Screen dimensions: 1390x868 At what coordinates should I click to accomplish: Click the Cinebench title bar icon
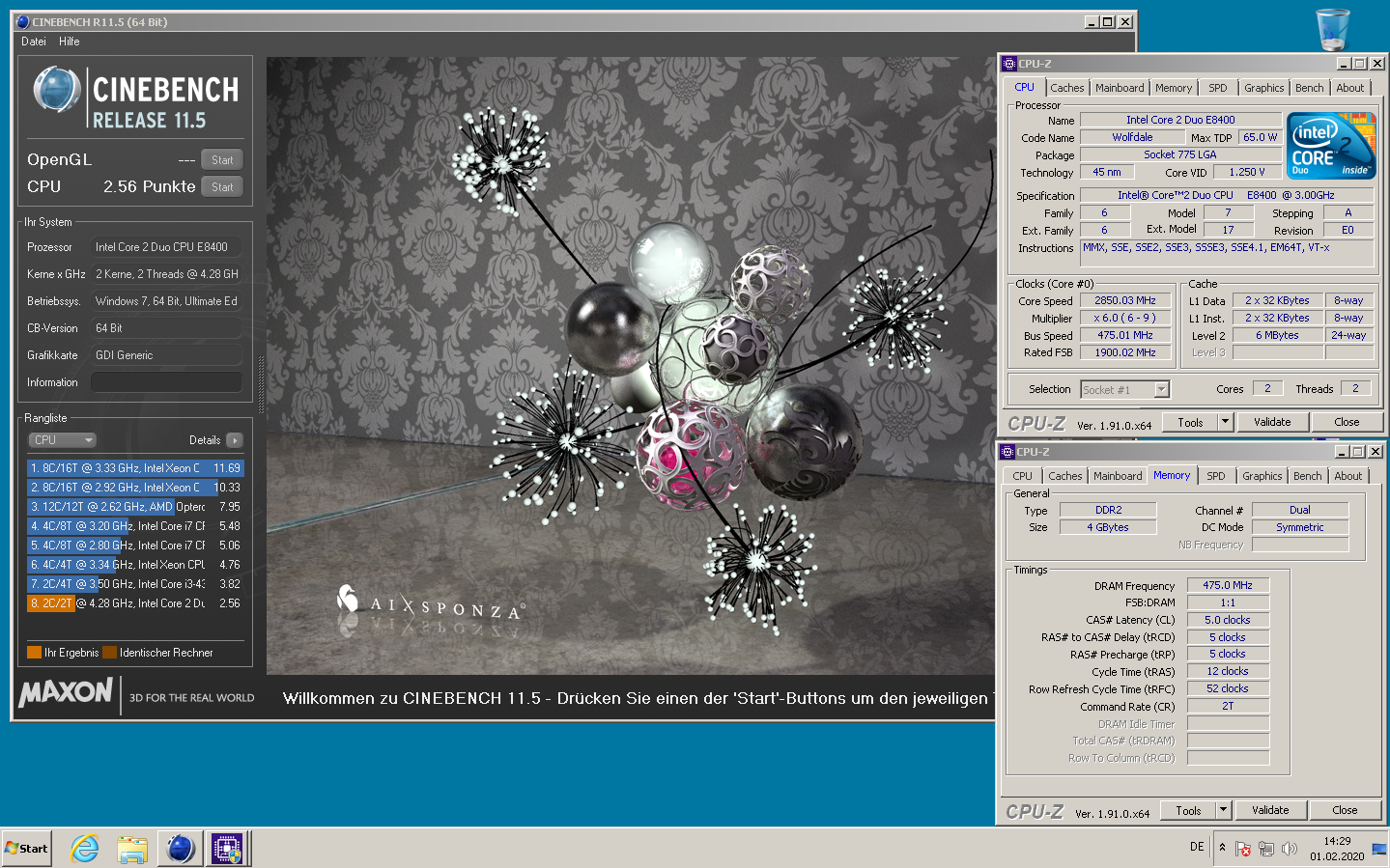(x=23, y=21)
